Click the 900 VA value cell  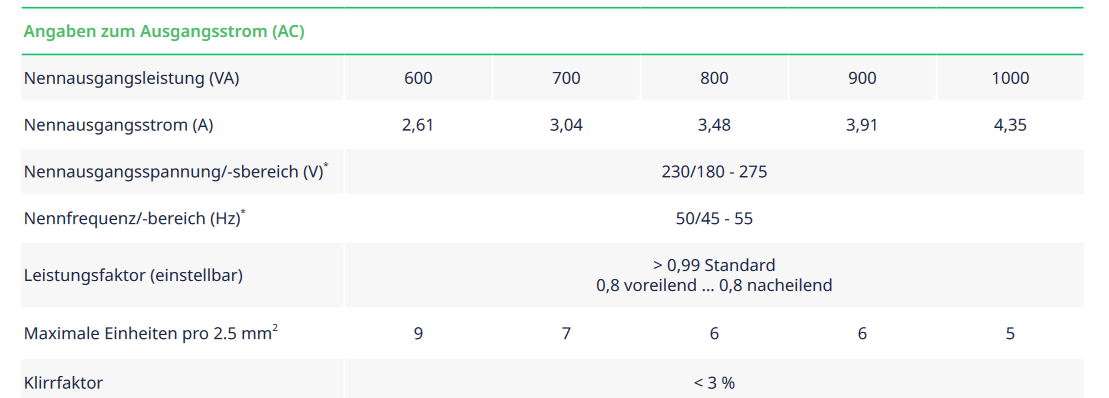pos(862,78)
